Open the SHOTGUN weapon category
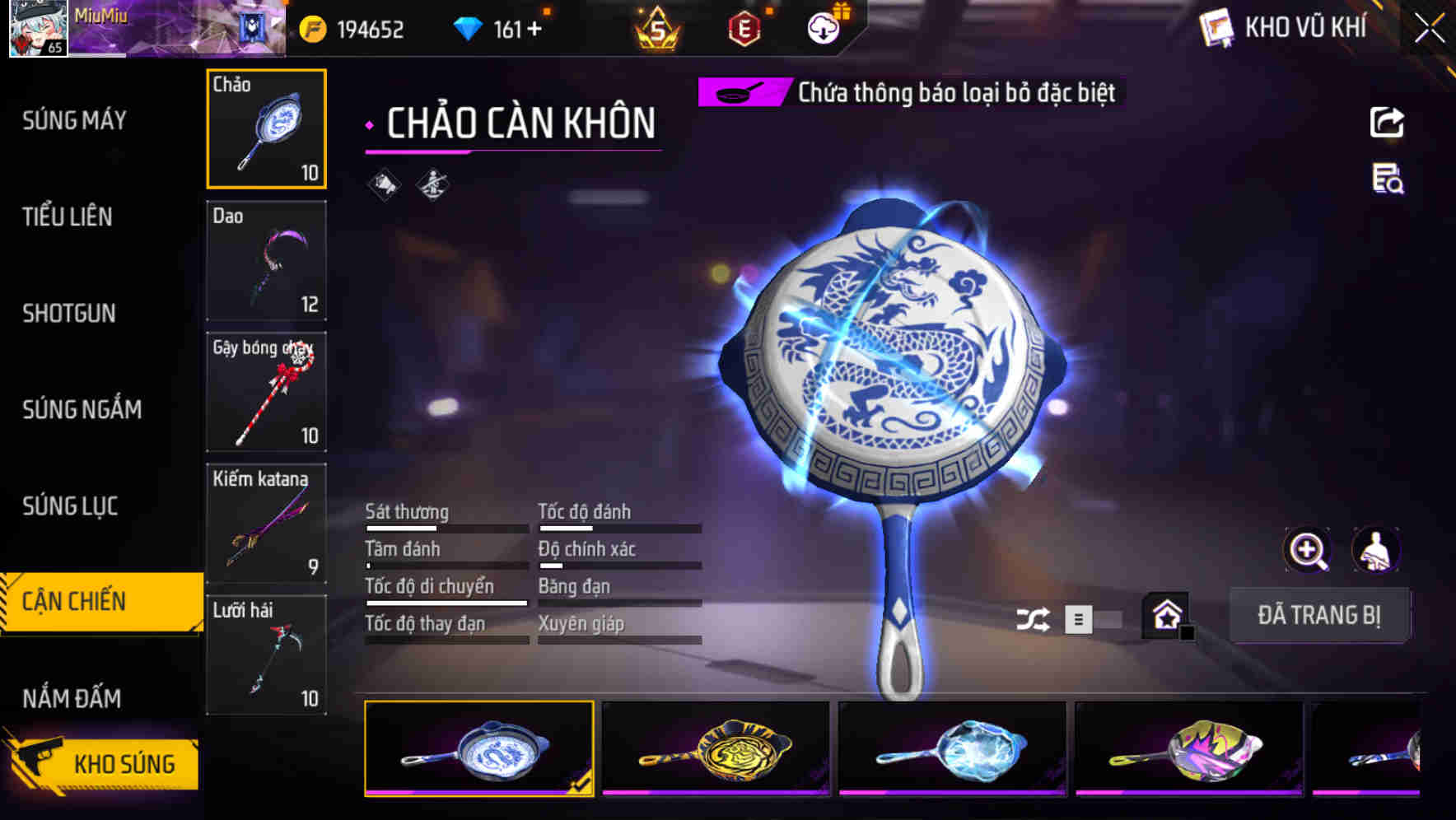This screenshot has width=1456, height=820. [68, 313]
